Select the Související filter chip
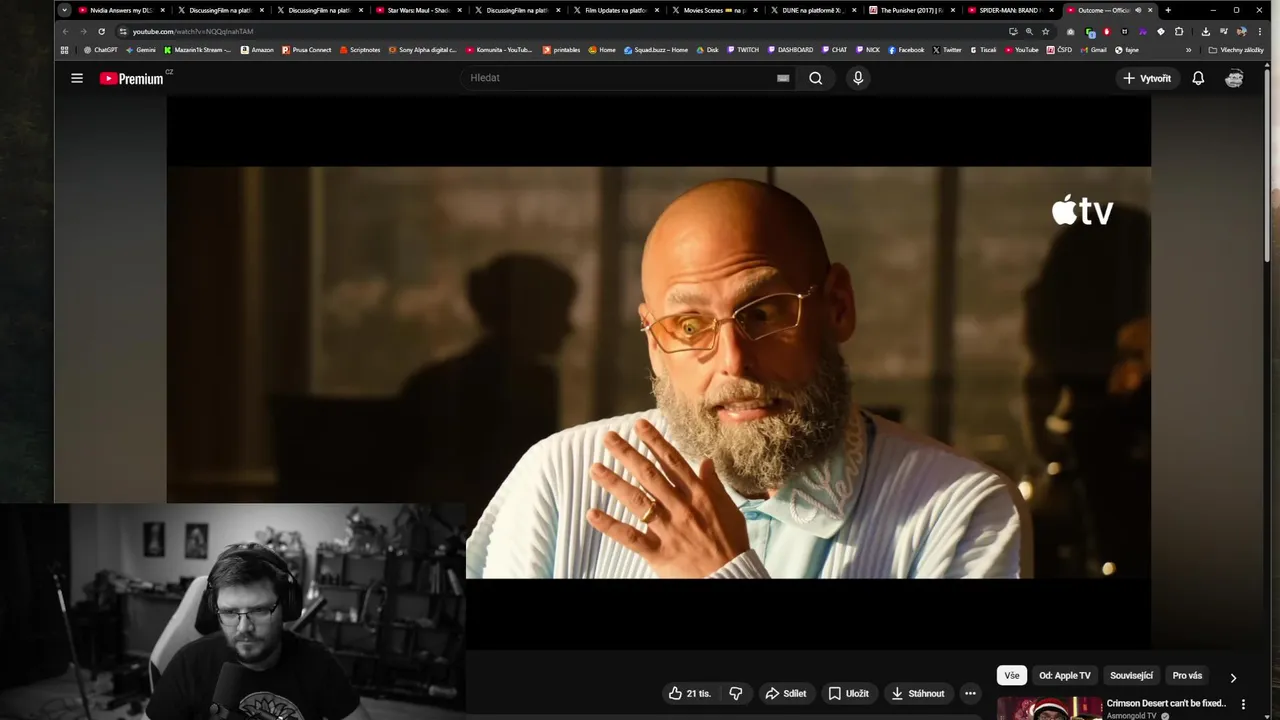The width and height of the screenshot is (1280, 720). 1131,676
